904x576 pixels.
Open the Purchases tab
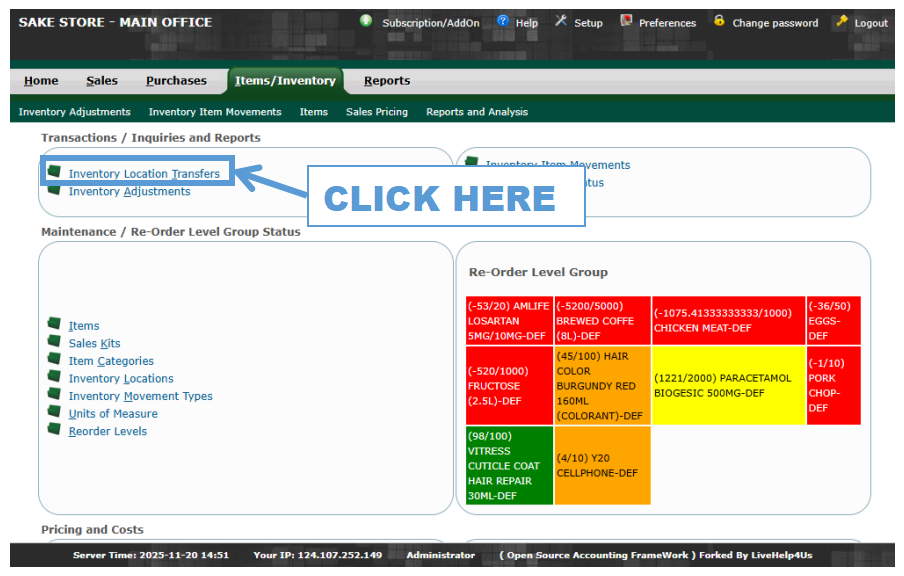(x=176, y=81)
